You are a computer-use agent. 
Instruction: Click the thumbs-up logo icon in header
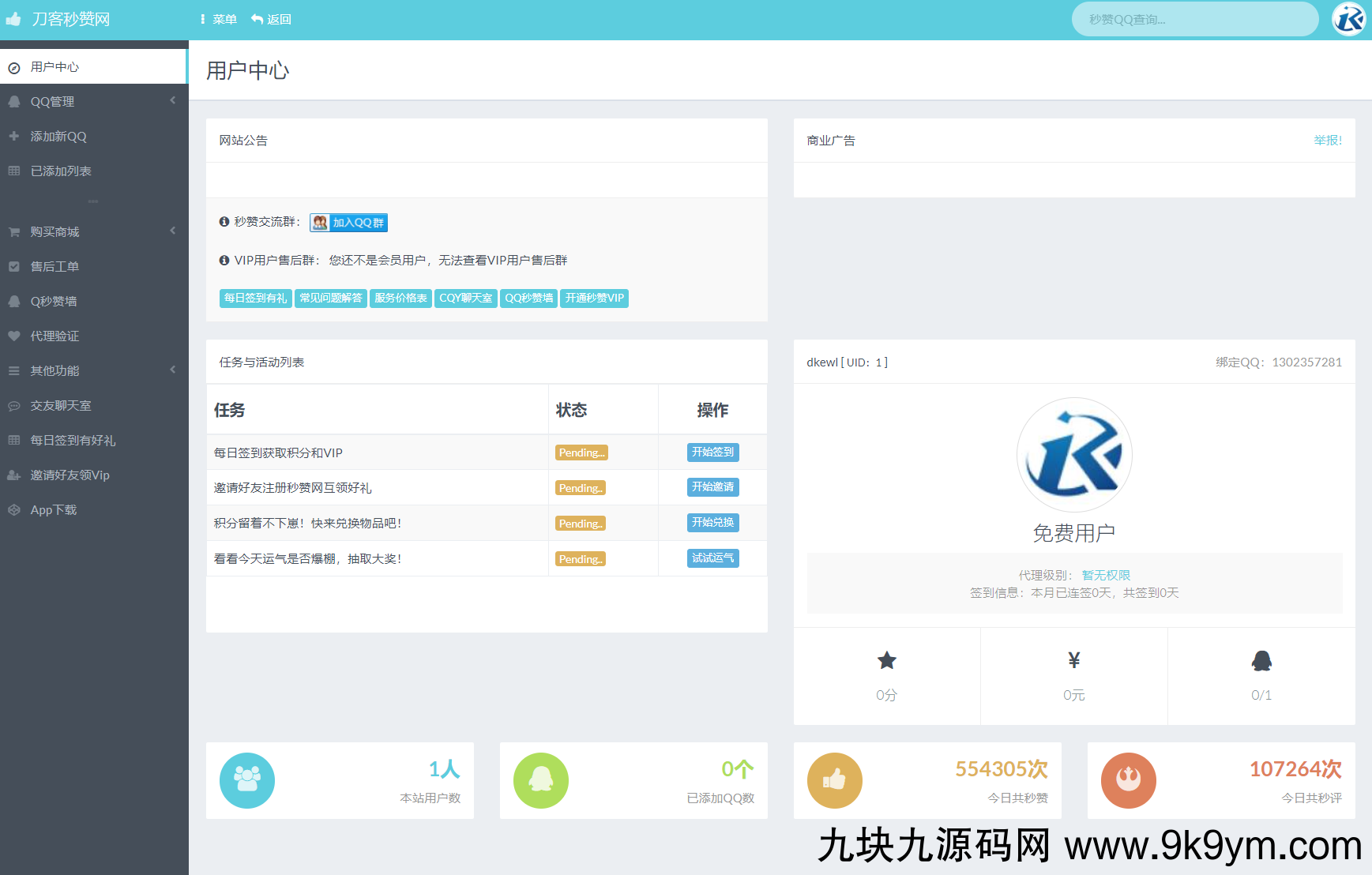[x=13, y=19]
